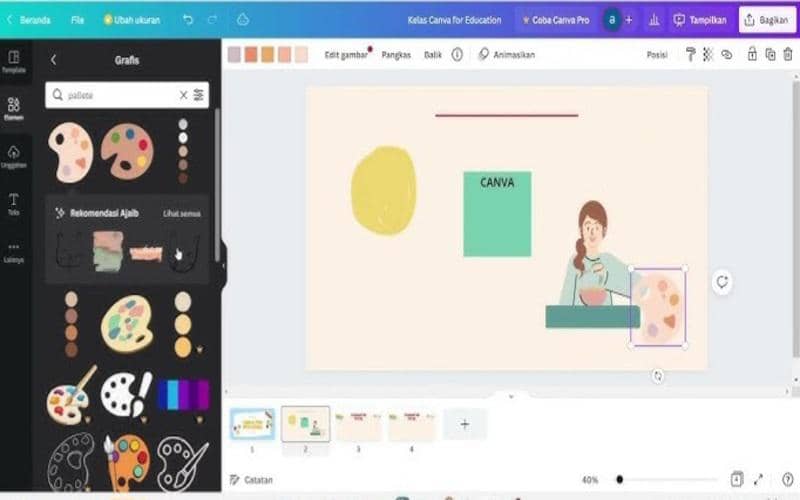Redo the last action
The height and width of the screenshot is (500, 800).
coord(212,20)
